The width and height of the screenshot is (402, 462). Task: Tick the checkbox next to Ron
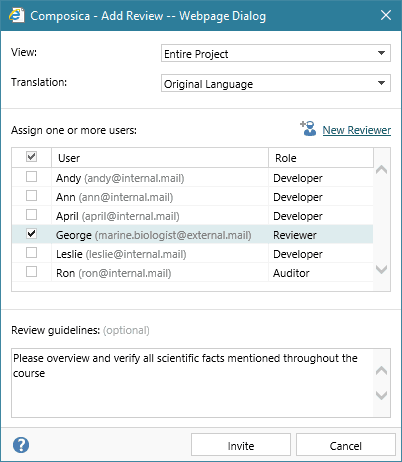(x=32, y=272)
